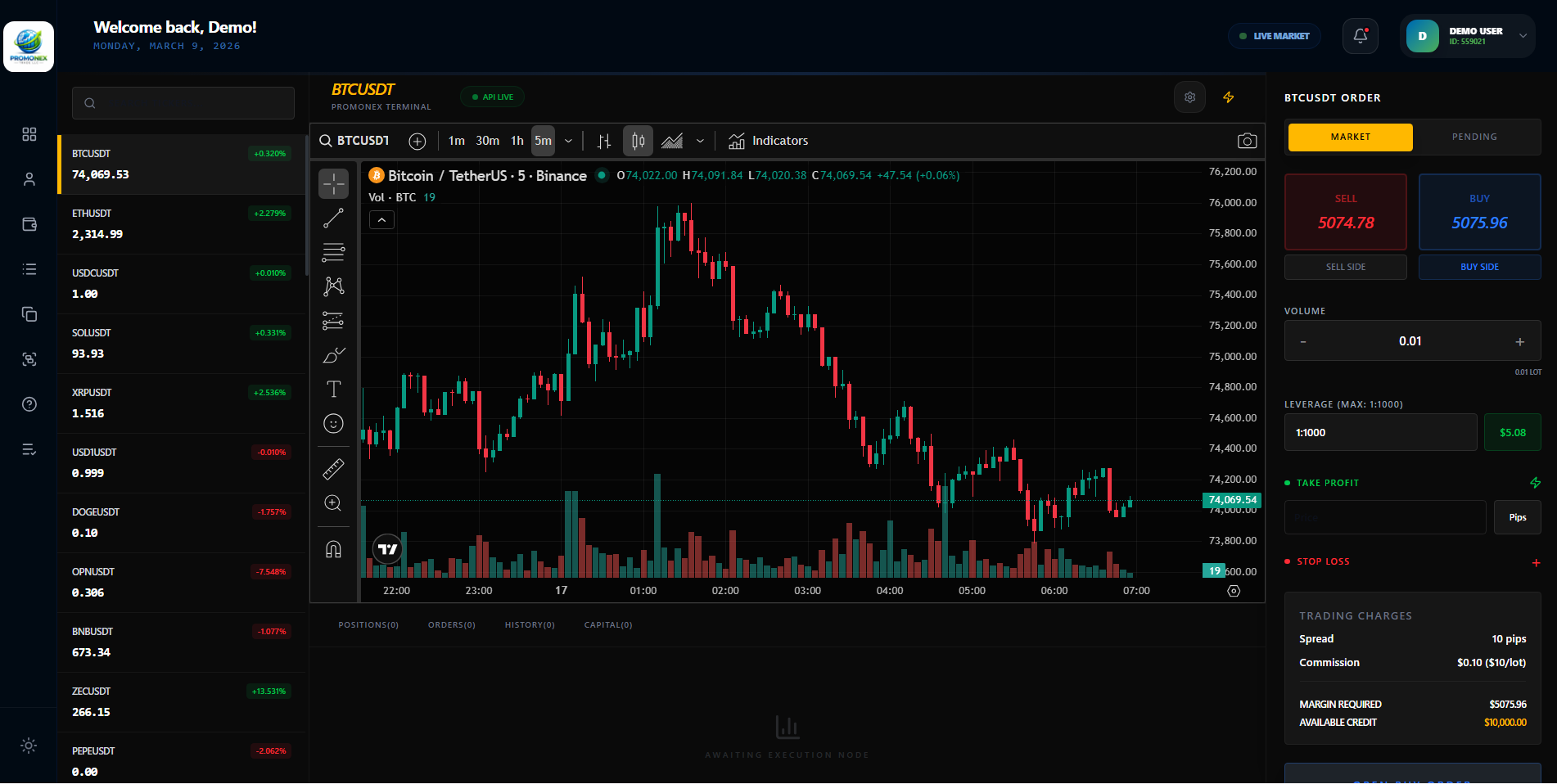This screenshot has width=1557, height=784.
Task: Switch to the Orders(0) tab
Action: 451,625
